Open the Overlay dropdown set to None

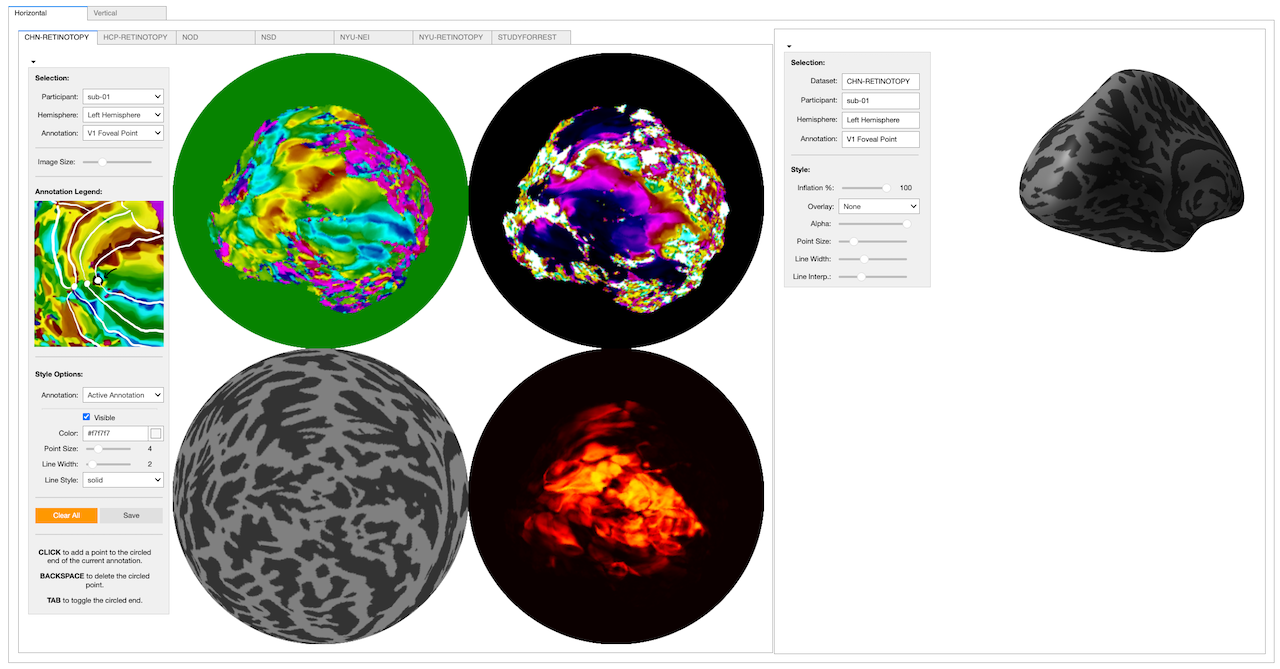coord(880,206)
